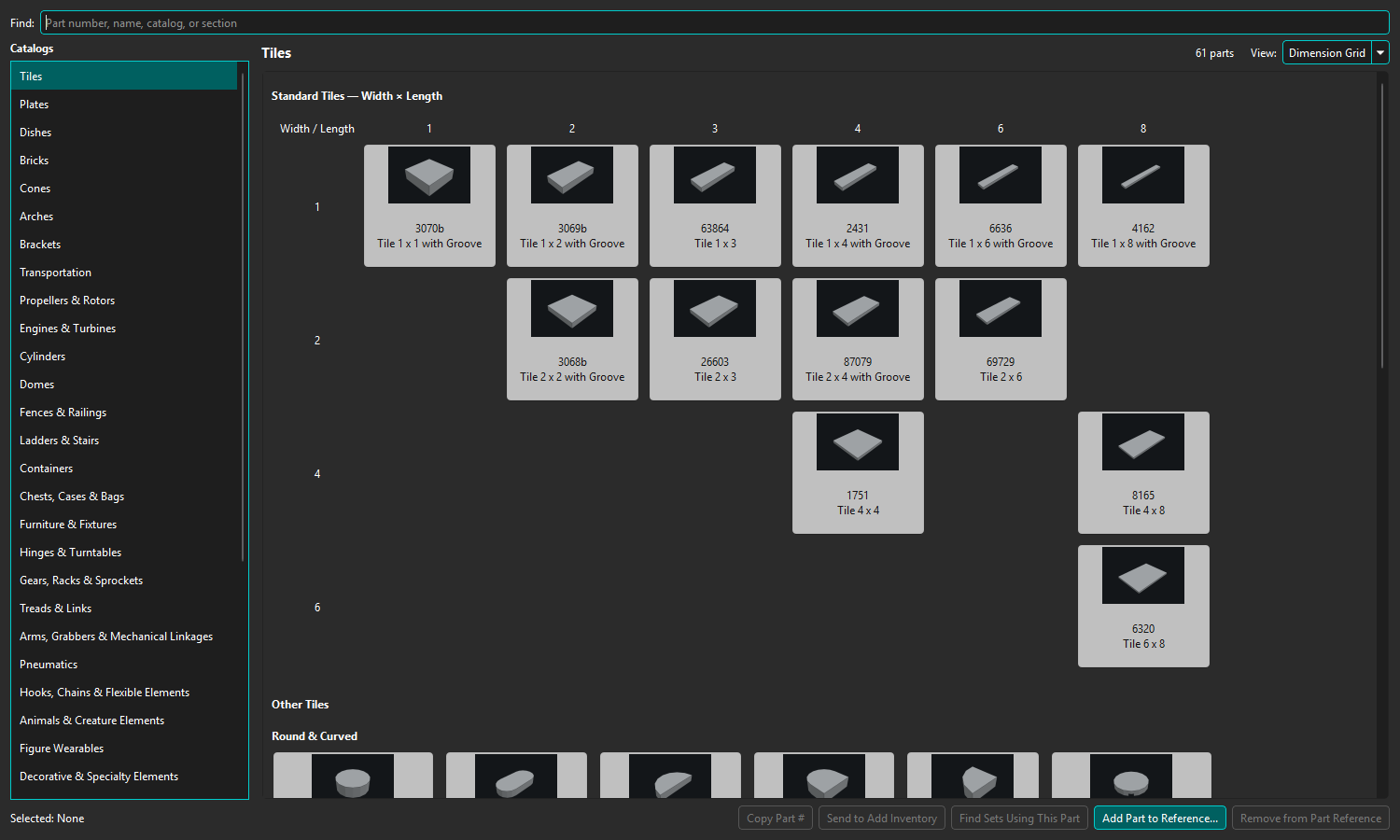
Task: Choose the Tile 1 x 3 part card
Action: 715,205
